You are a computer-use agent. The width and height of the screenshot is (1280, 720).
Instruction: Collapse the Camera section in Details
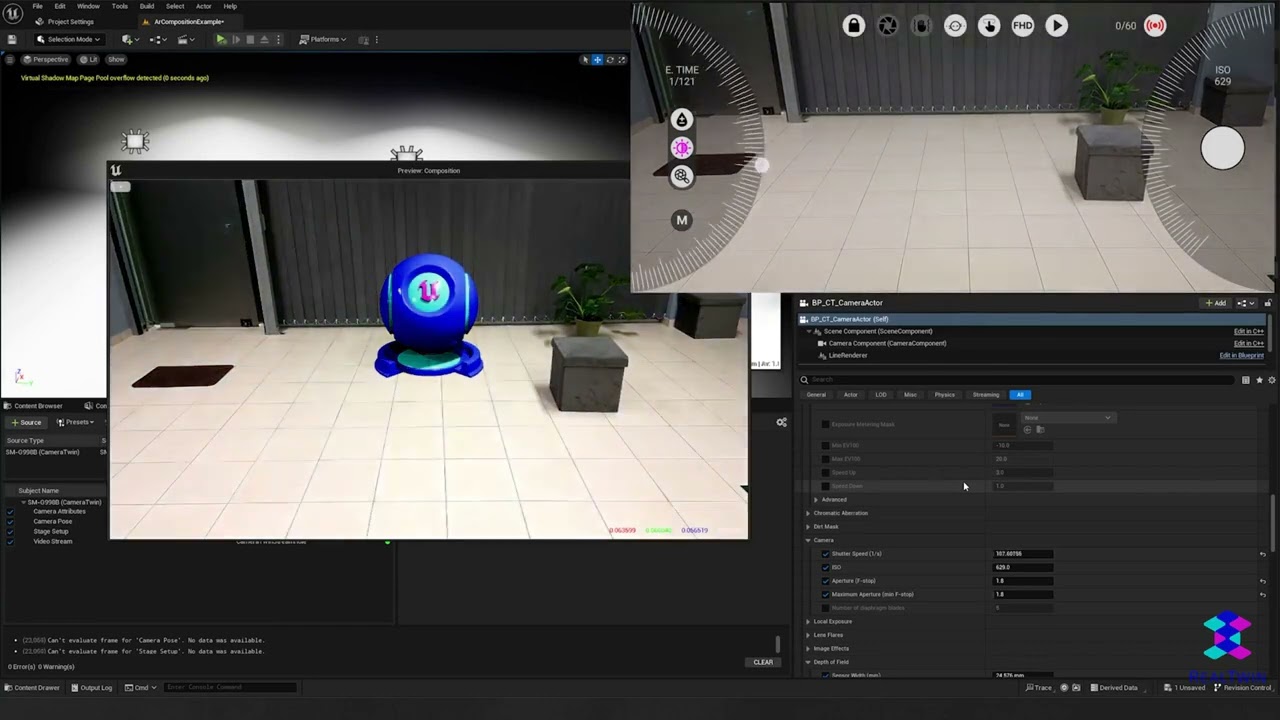[x=808, y=540]
